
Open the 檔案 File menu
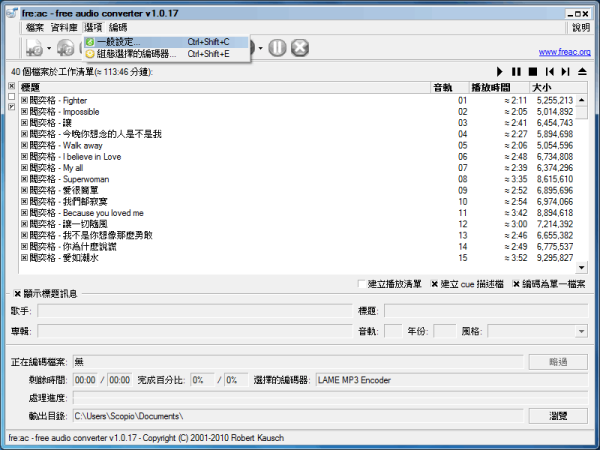coord(35,27)
